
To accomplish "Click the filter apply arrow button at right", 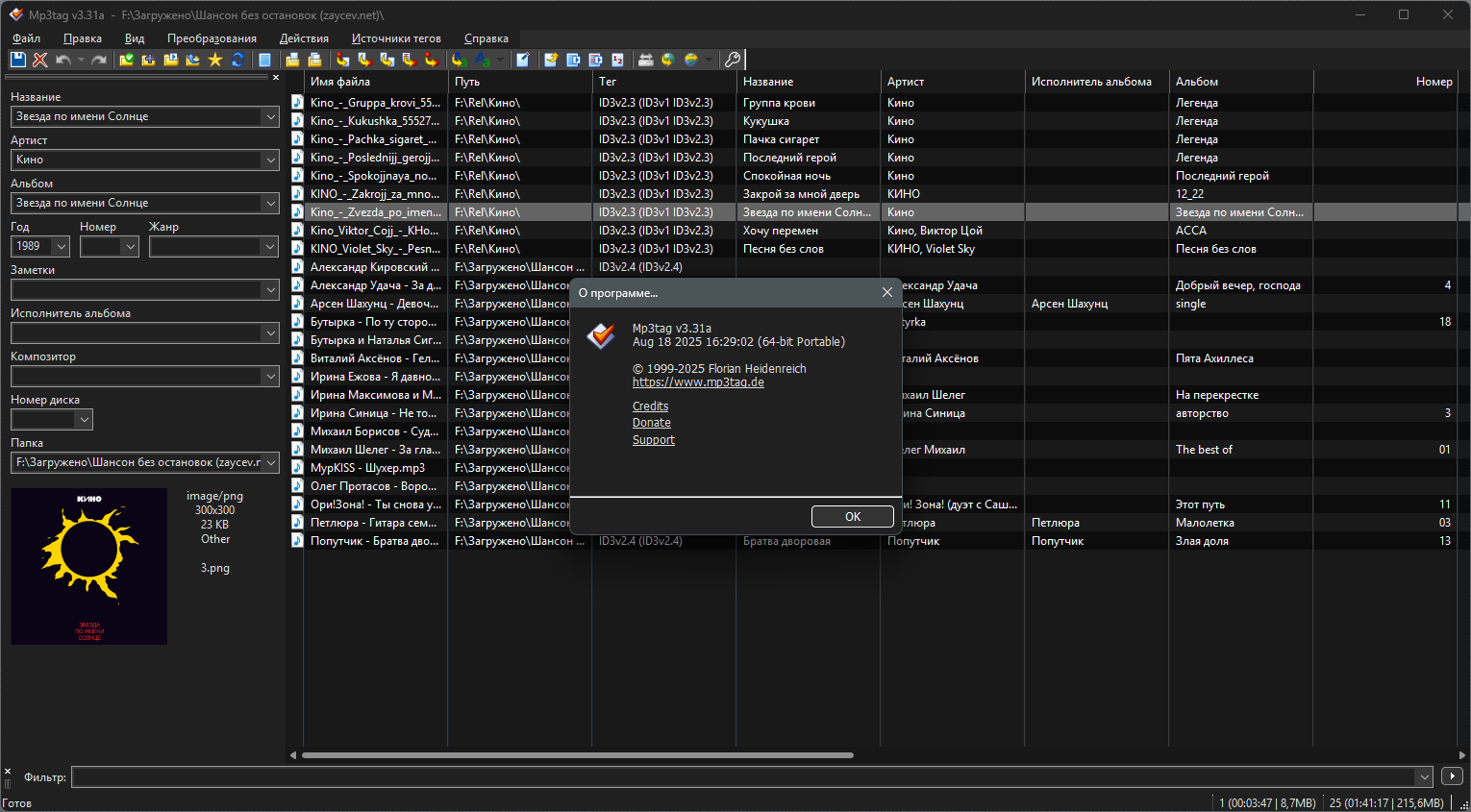I will click(1452, 775).
